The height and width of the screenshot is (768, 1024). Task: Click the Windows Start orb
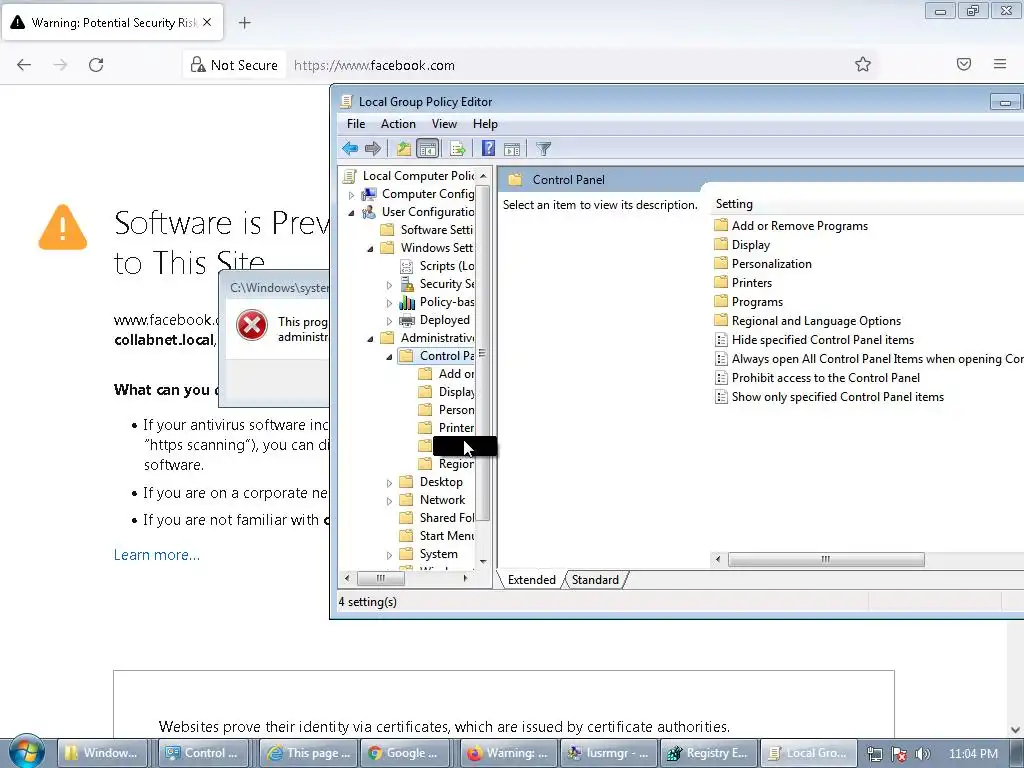(26, 752)
